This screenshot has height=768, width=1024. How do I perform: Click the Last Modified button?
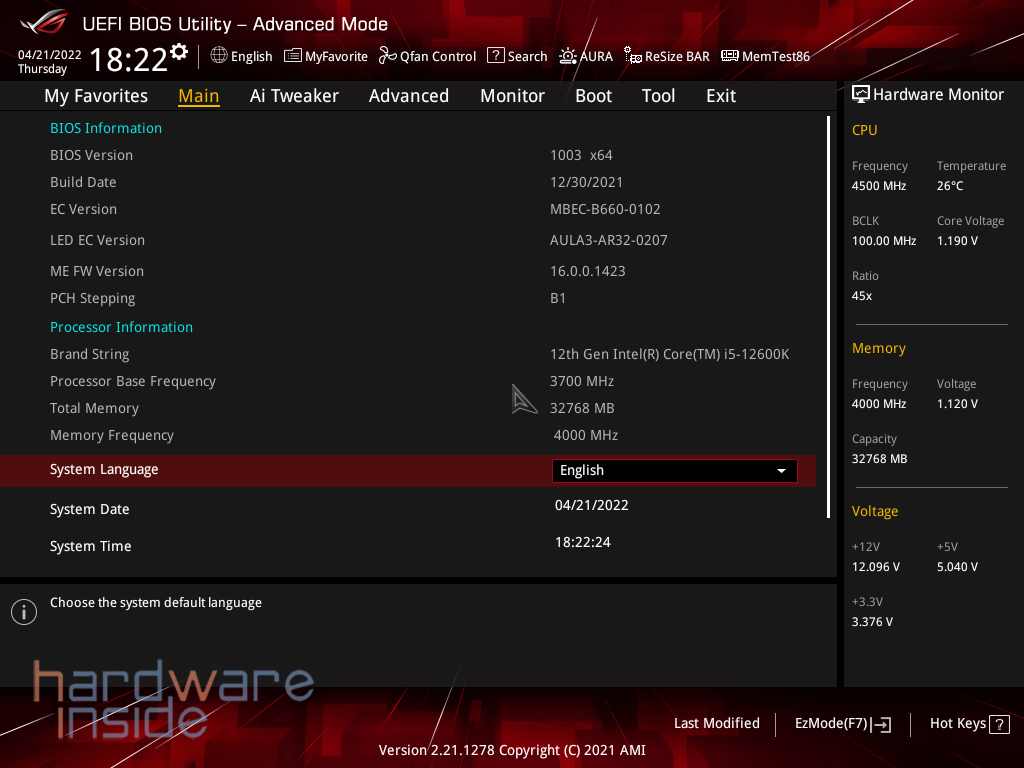tap(716, 723)
